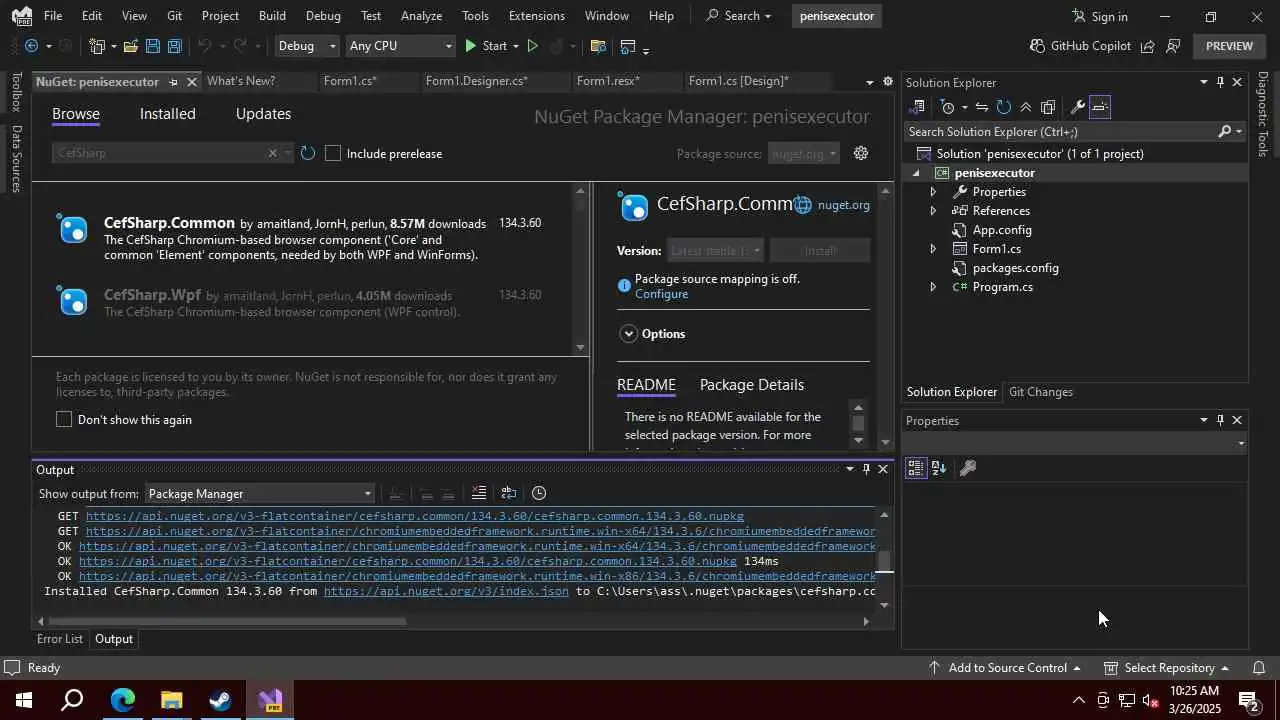The height and width of the screenshot is (720, 1280).
Task: Open Properties wrench in Solution Explorer
Action: [x=1077, y=107]
